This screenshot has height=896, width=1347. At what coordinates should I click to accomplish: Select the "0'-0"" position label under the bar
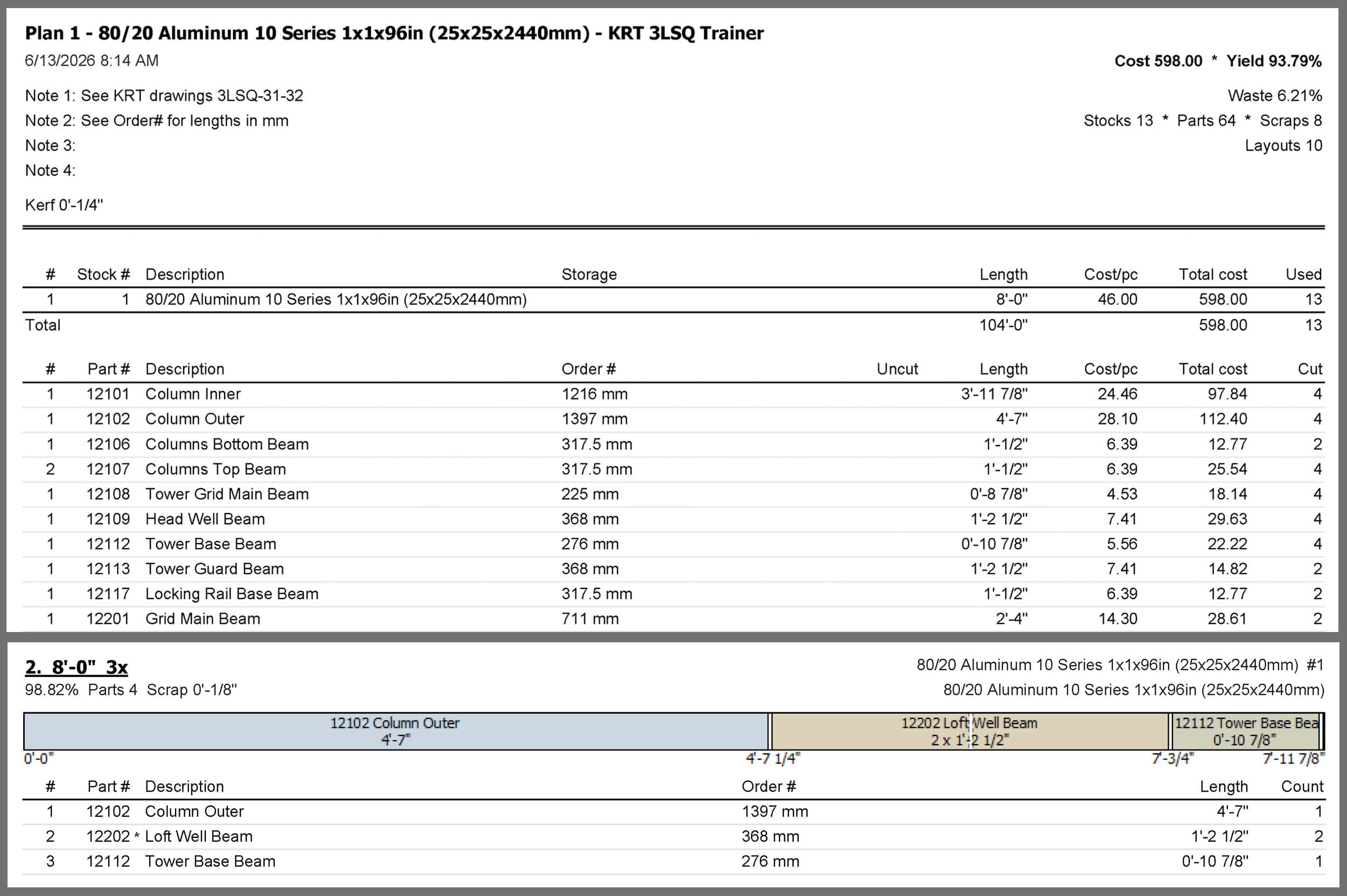[39, 759]
